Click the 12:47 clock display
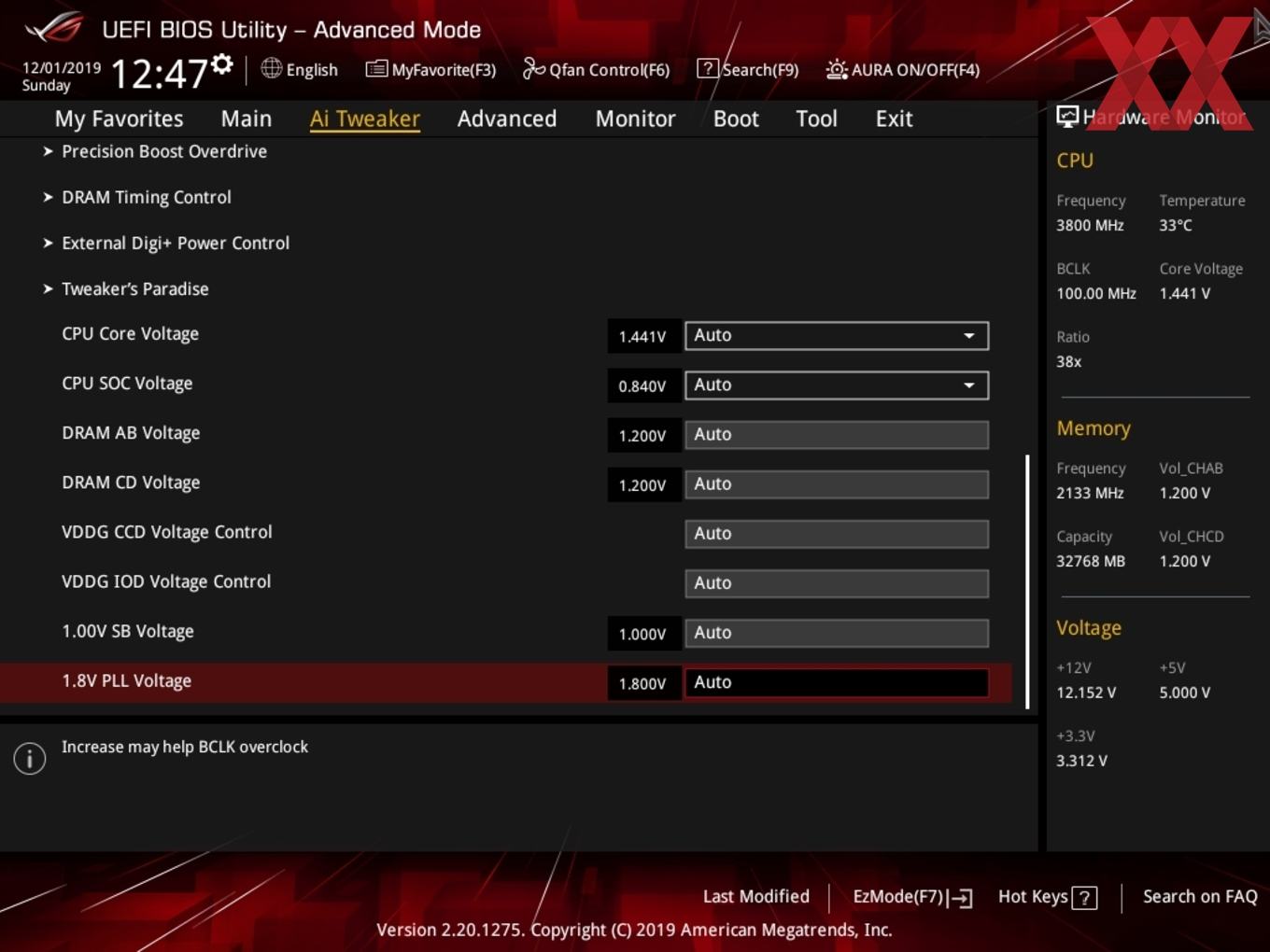The image size is (1270, 952). click(159, 73)
